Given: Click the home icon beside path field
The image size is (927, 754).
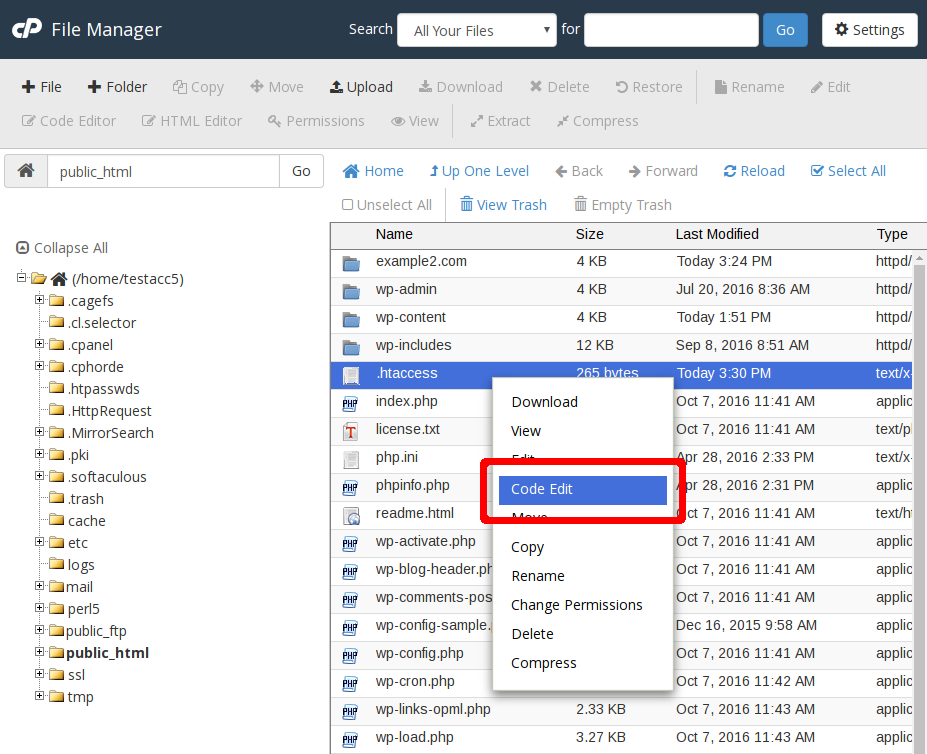Looking at the screenshot, I should 26,171.
